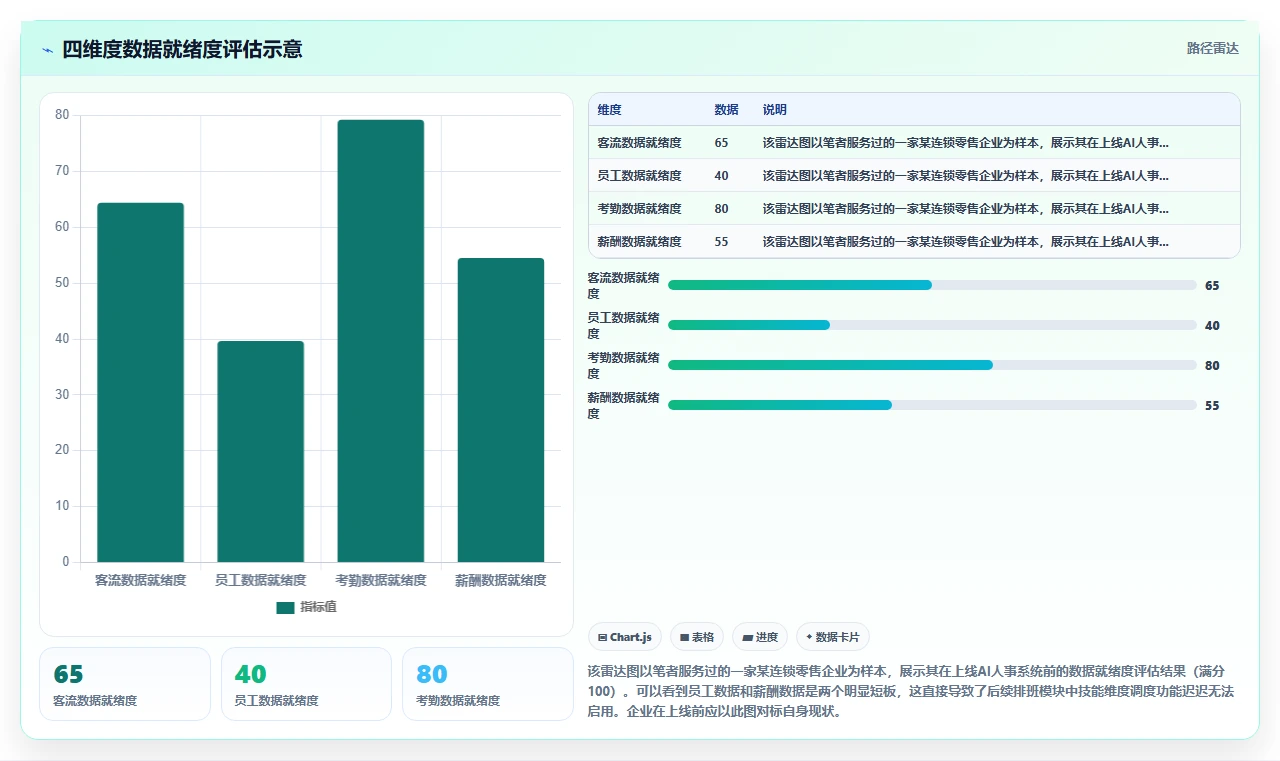Click the 客流数据就绪度 progress bar showing 65
The height and width of the screenshot is (761, 1280).
(x=932, y=285)
